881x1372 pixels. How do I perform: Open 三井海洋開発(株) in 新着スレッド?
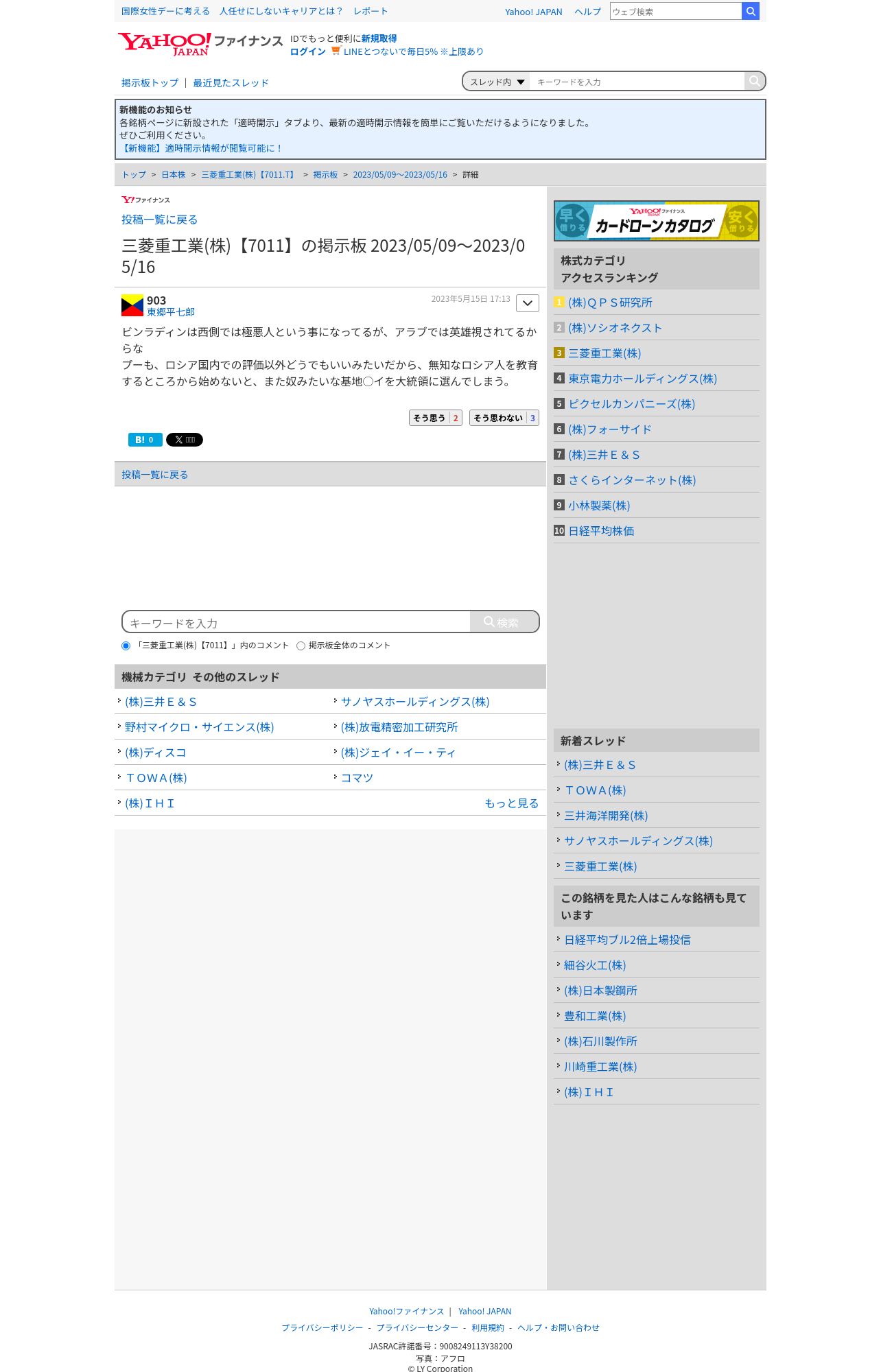pos(606,816)
